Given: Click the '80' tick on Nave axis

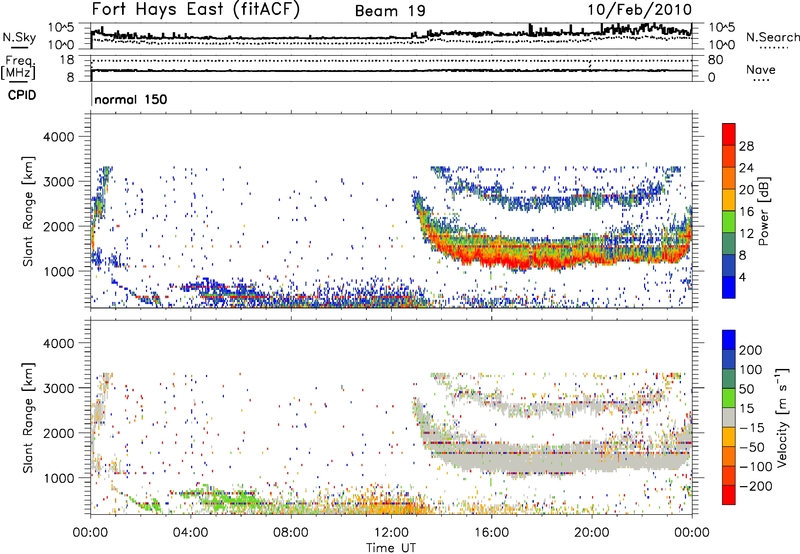Looking at the screenshot, I should (x=715, y=60).
